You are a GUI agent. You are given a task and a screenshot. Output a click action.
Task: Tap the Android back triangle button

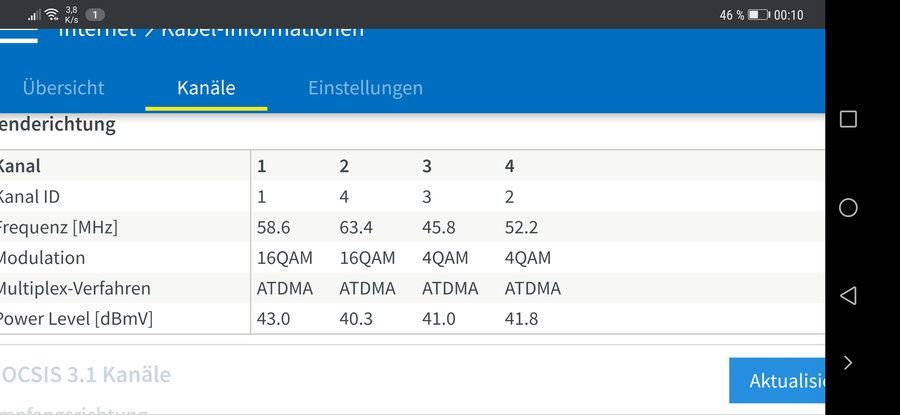click(848, 295)
